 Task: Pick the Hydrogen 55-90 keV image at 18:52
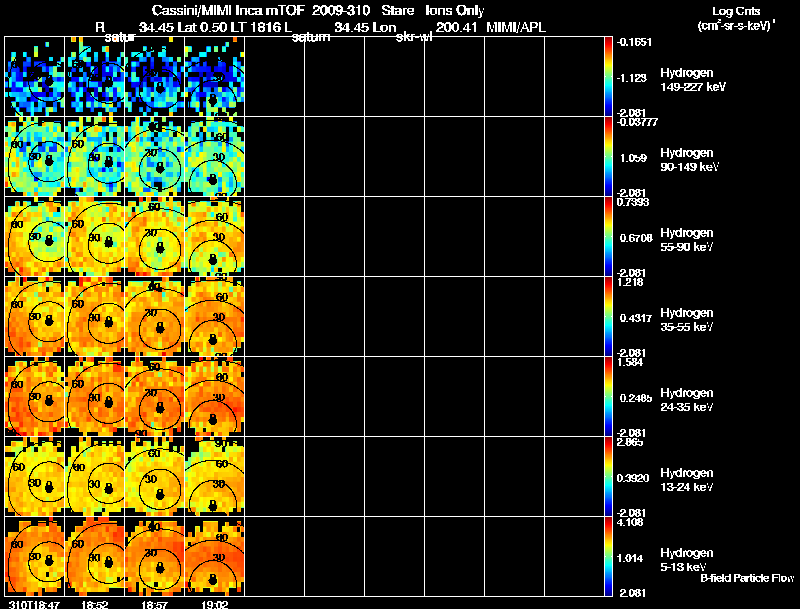tap(95, 237)
